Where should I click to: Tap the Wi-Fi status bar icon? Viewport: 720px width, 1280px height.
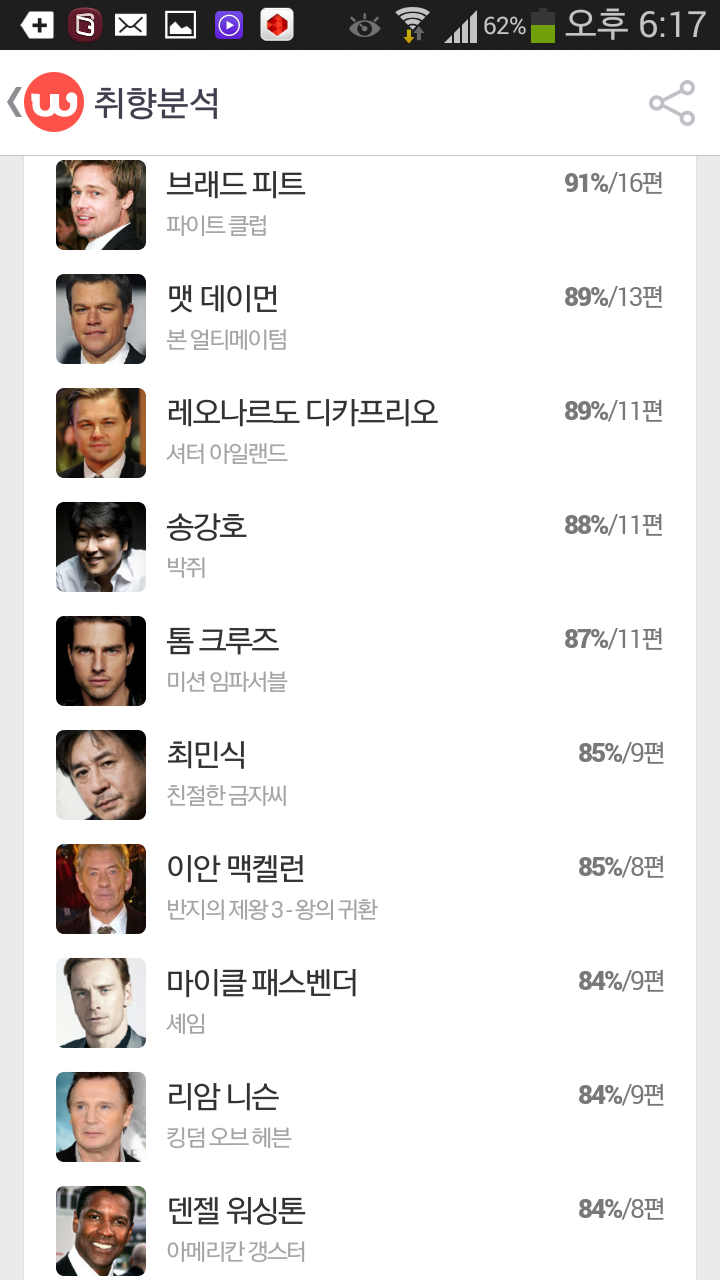pyautogui.click(x=412, y=25)
